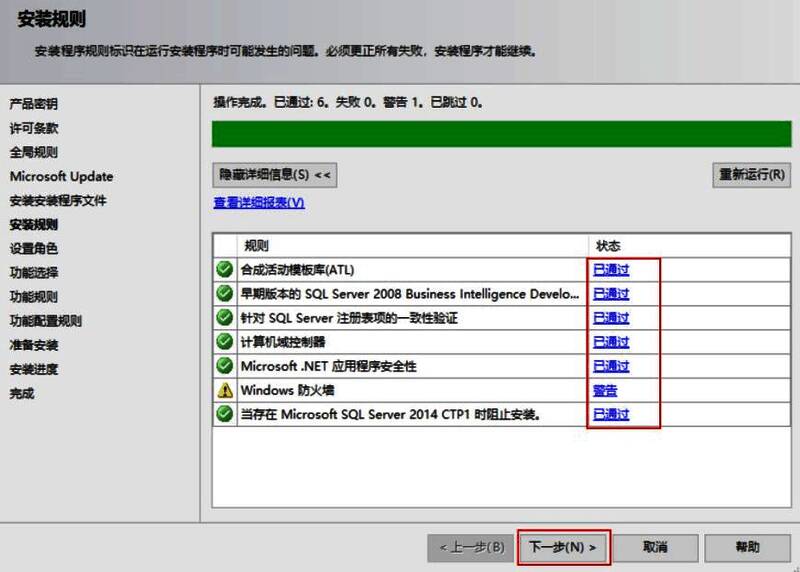The height and width of the screenshot is (572, 800).
Task: Open help with the 帮助 button
Action: tap(747, 547)
